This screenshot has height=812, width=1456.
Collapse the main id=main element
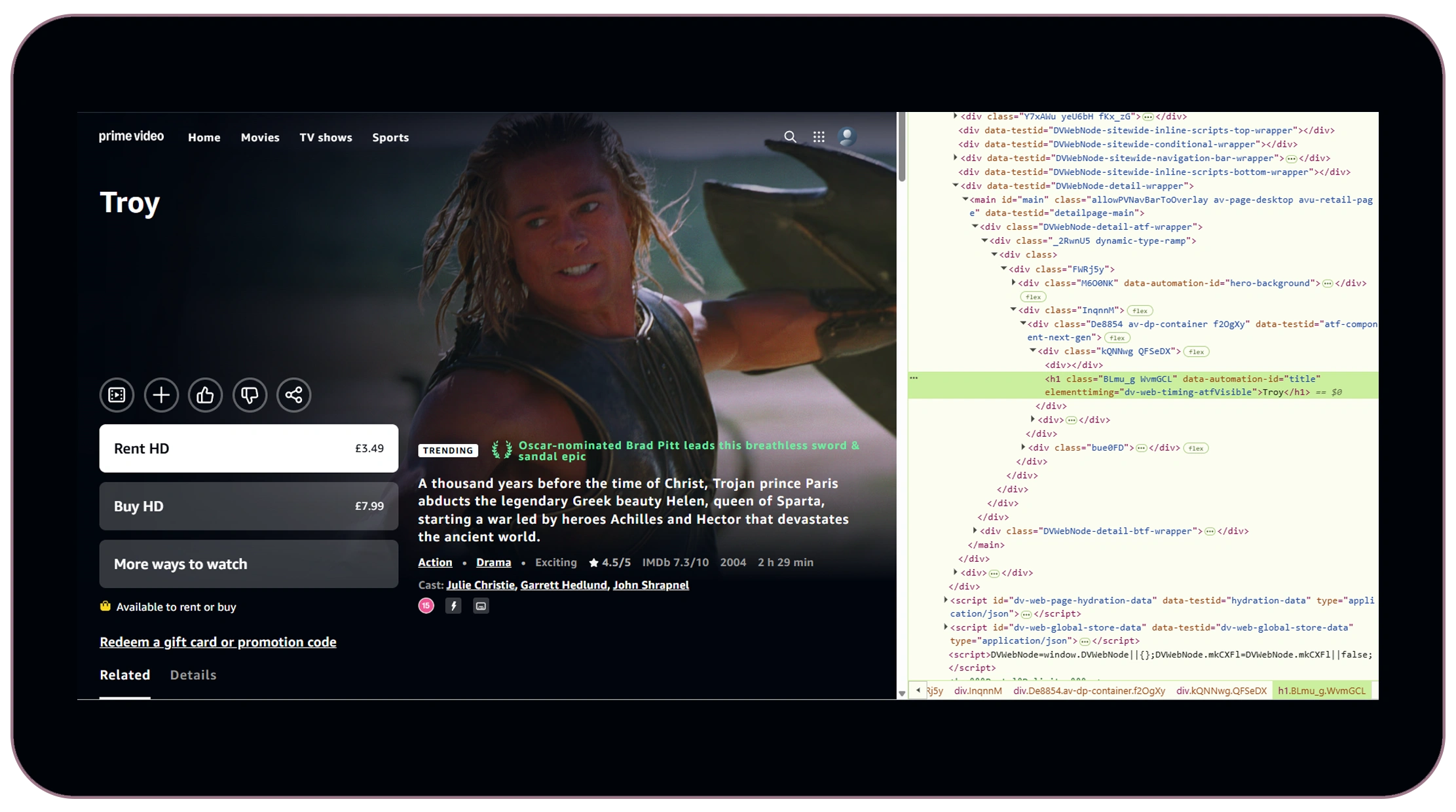click(x=965, y=199)
